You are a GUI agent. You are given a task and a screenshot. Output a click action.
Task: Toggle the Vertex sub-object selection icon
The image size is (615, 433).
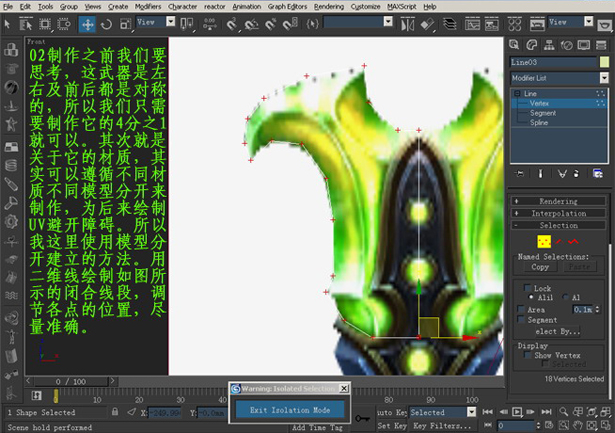point(544,241)
